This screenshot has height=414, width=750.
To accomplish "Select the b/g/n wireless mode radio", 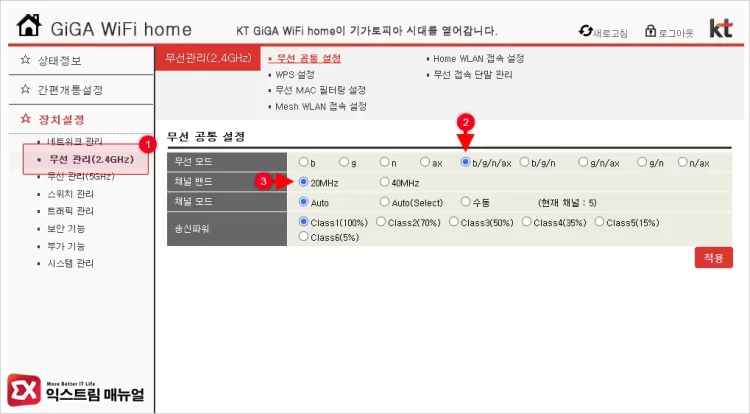I will (x=524, y=162).
